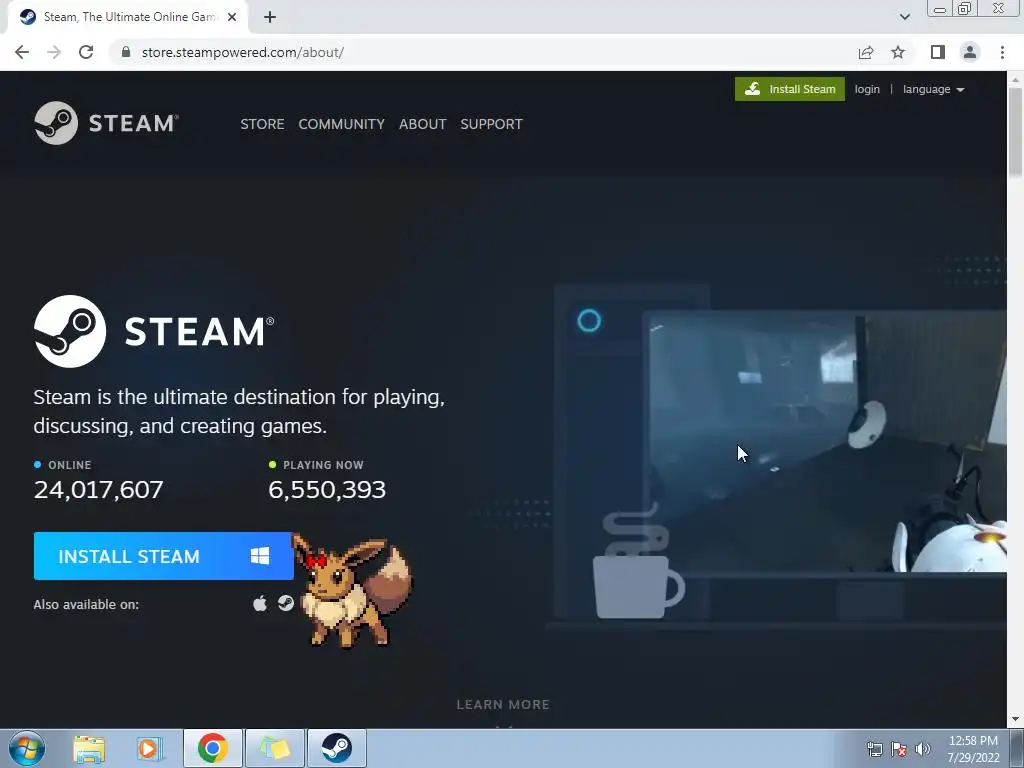Click the scrollbar down arrow

tap(1015, 720)
